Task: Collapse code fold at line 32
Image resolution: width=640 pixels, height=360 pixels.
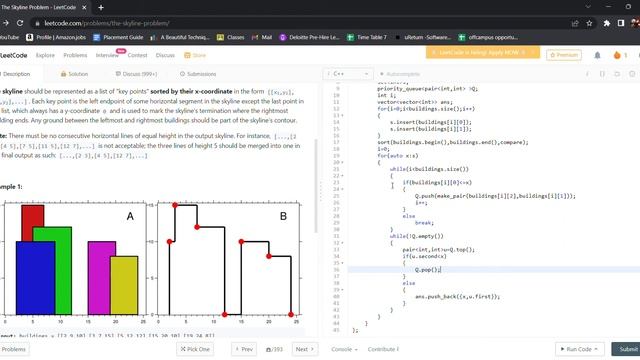Action: tap(342, 243)
